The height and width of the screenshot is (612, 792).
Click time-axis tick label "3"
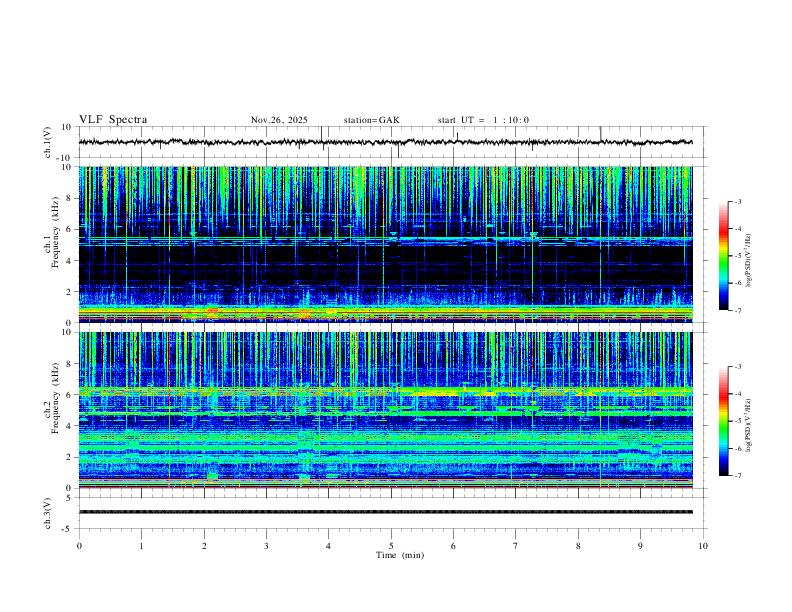pyautogui.click(x=266, y=546)
